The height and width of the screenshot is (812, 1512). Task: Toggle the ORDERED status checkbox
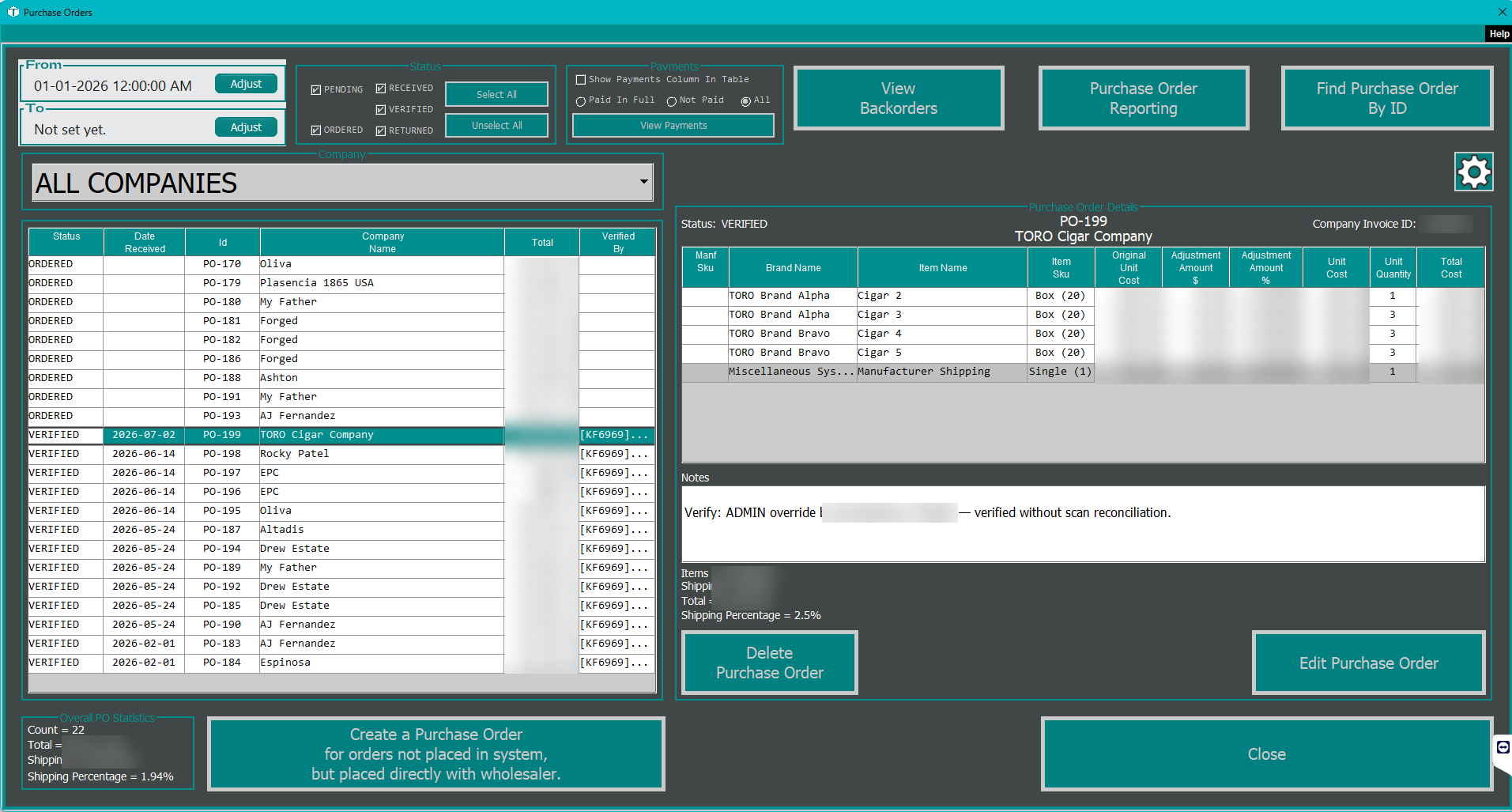(x=316, y=130)
